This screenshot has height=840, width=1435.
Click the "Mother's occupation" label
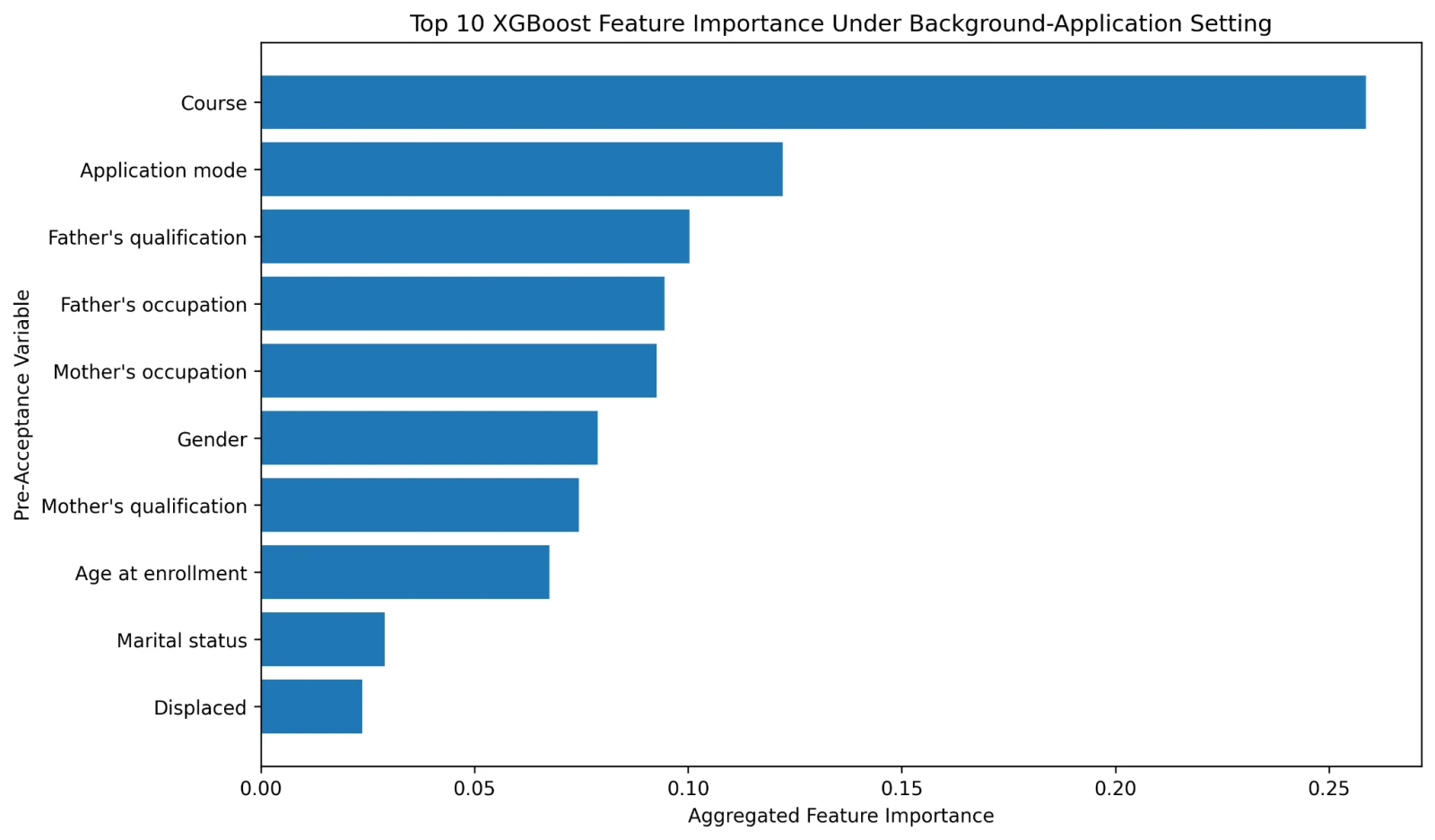coord(150,372)
